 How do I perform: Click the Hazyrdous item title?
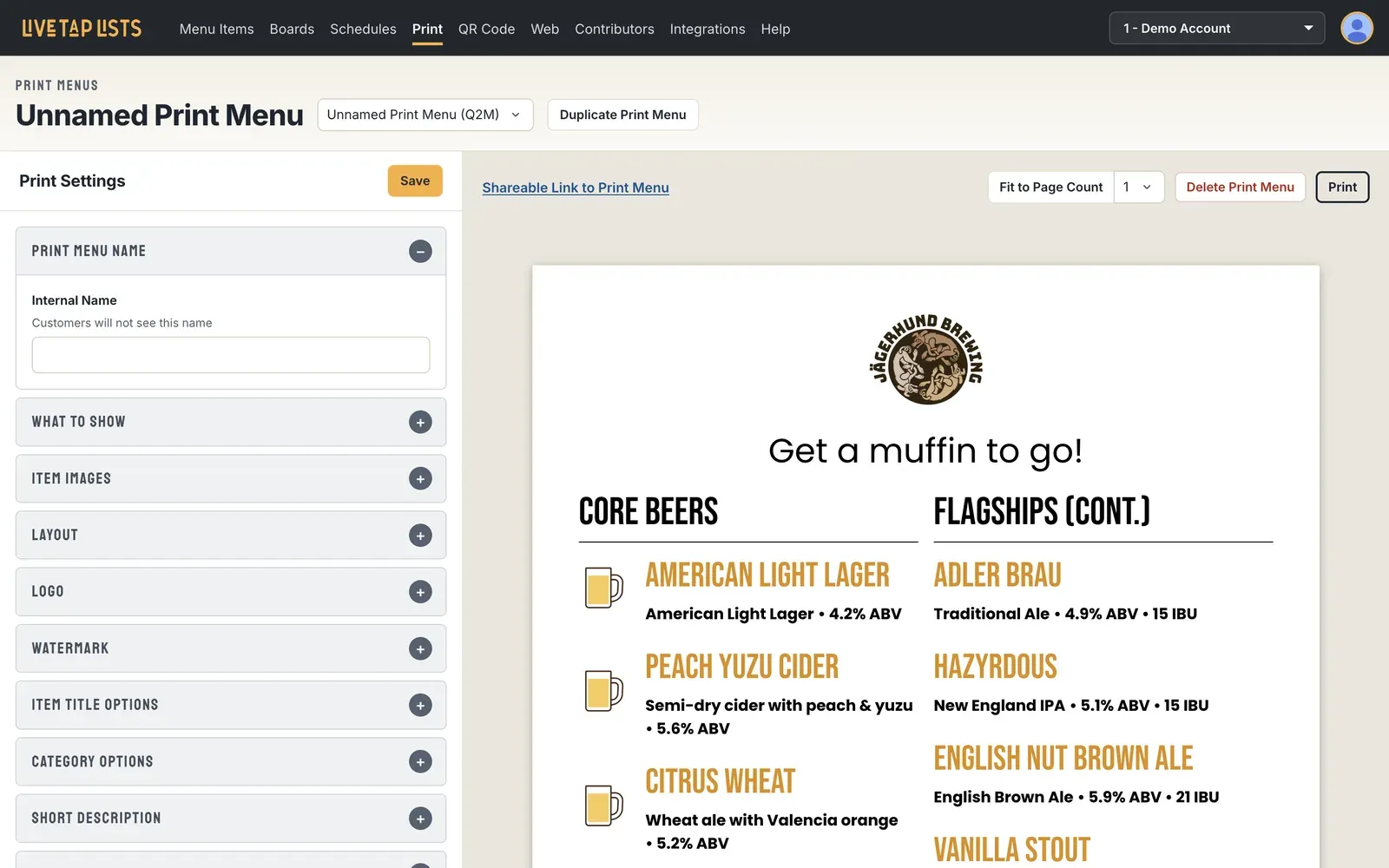coord(996,667)
